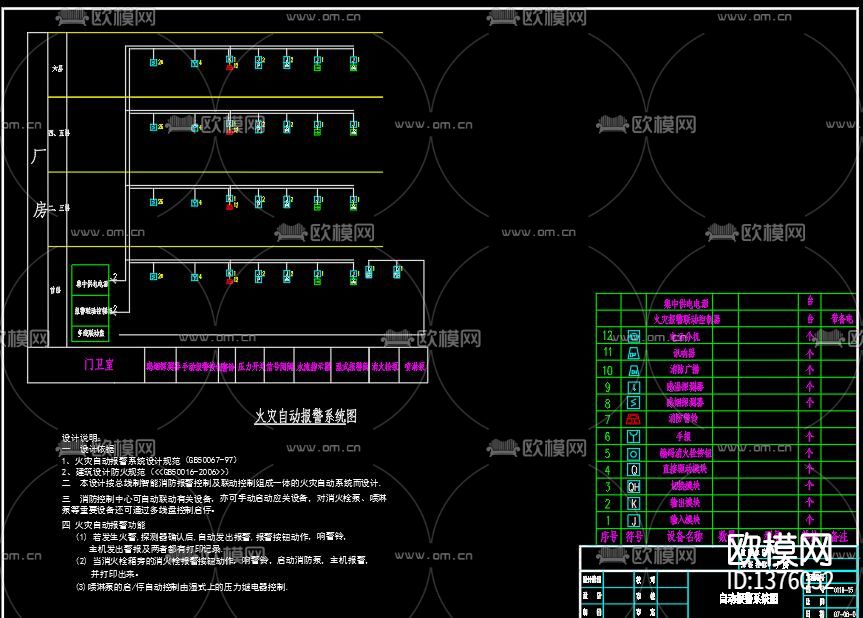Select the switching module "QH" symbol

632,487
